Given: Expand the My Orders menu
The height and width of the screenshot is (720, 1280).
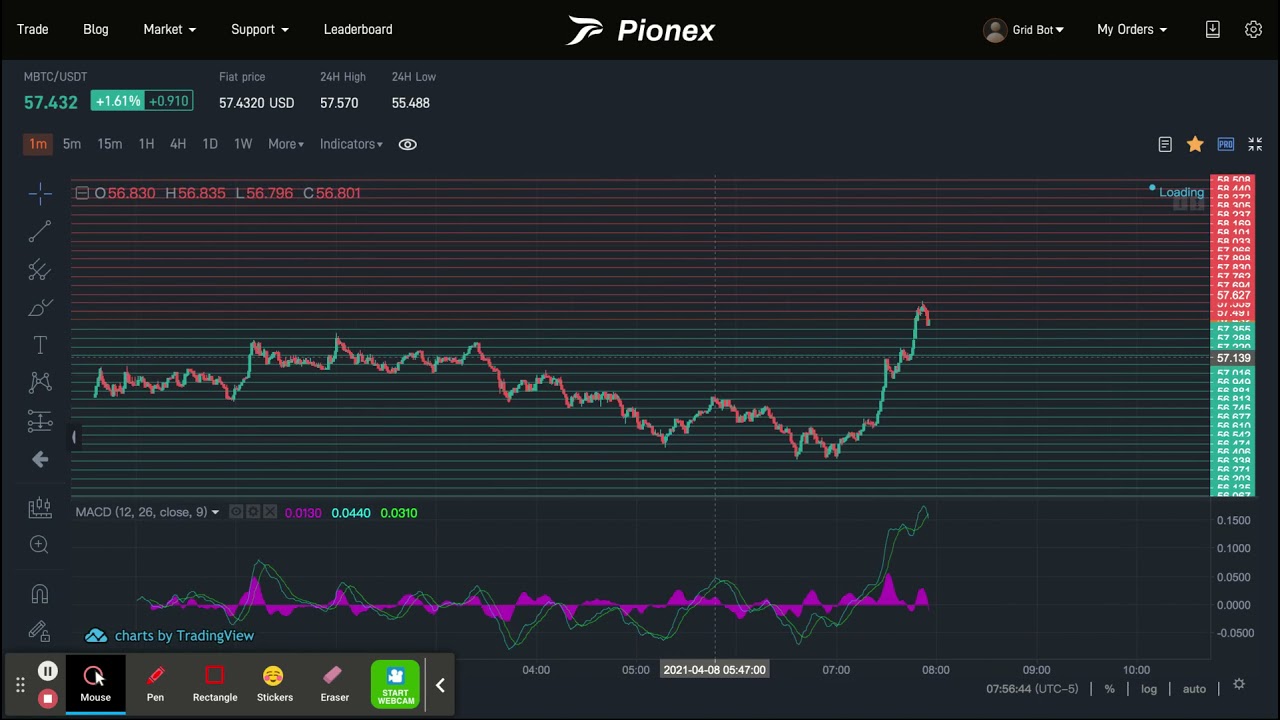Looking at the screenshot, I should (1132, 29).
